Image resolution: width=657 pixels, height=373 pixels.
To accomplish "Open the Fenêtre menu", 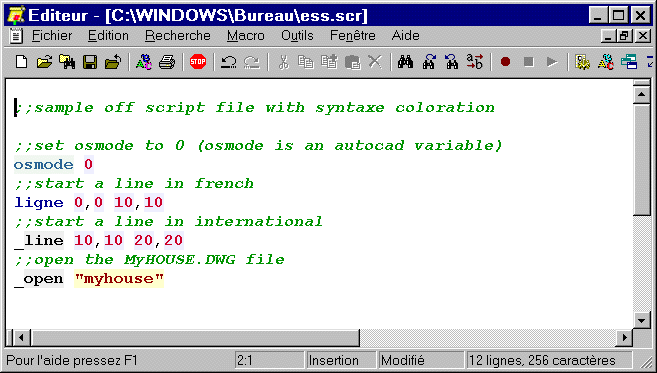I will [x=353, y=36].
